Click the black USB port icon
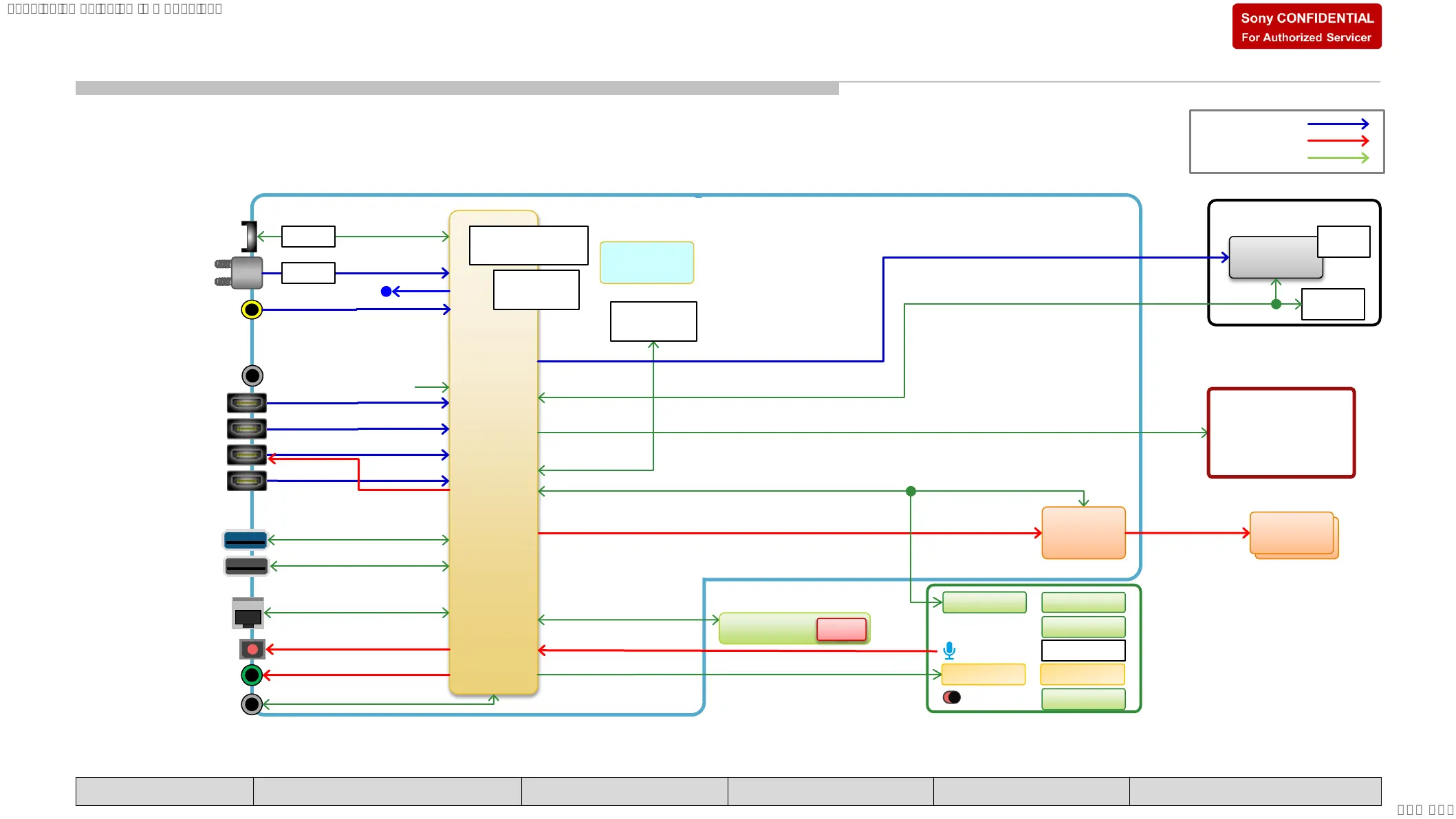Screen dimensions: 1456x819 [x=246, y=566]
